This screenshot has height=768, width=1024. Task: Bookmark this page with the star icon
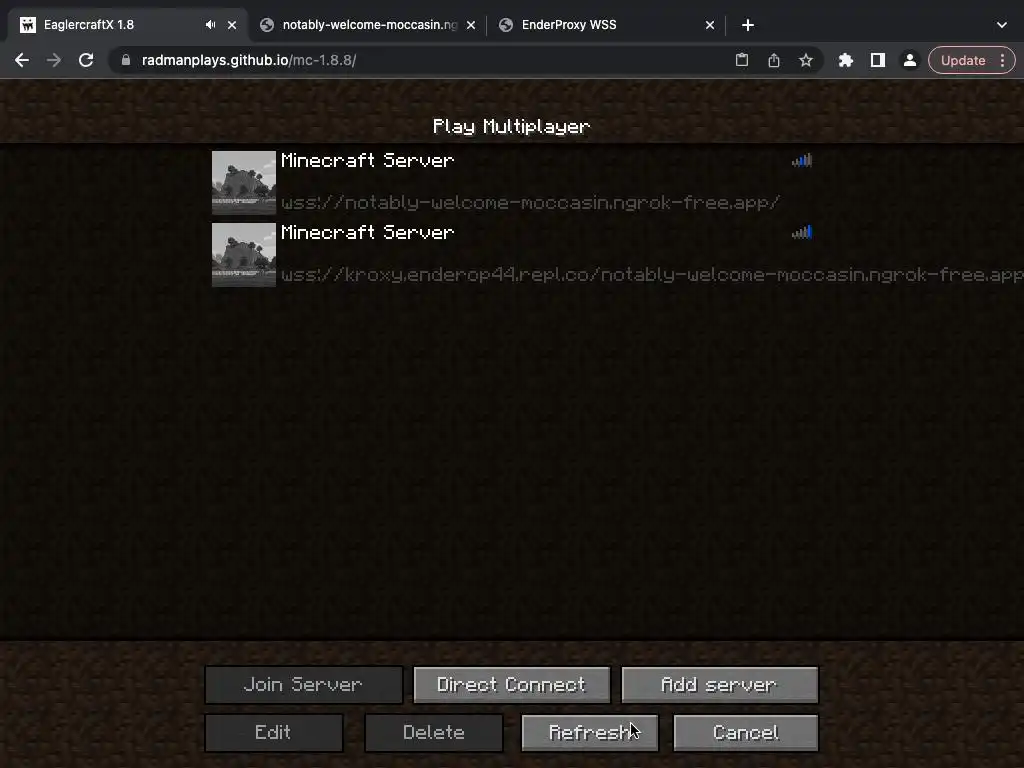[x=806, y=60]
